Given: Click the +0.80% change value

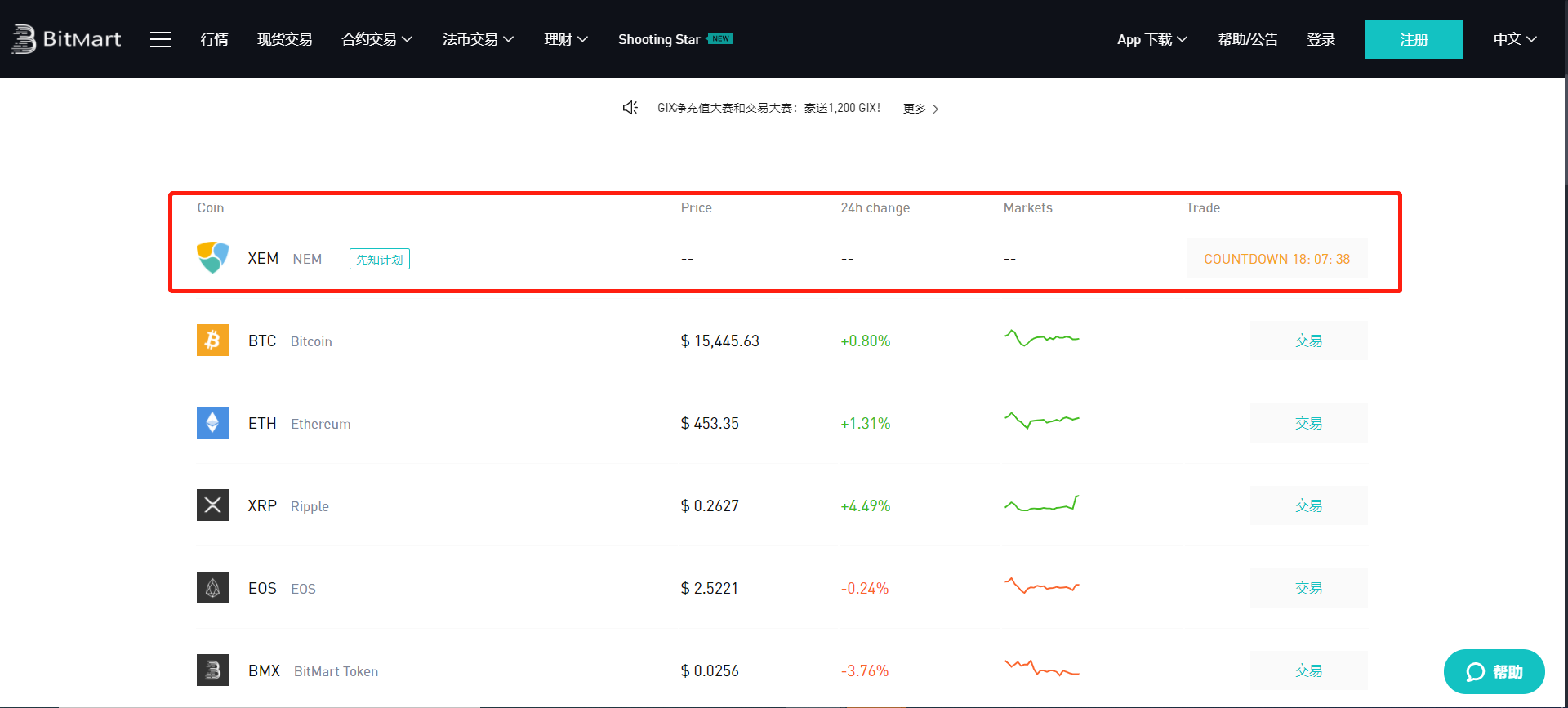Looking at the screenshot, I should [866, 341].
